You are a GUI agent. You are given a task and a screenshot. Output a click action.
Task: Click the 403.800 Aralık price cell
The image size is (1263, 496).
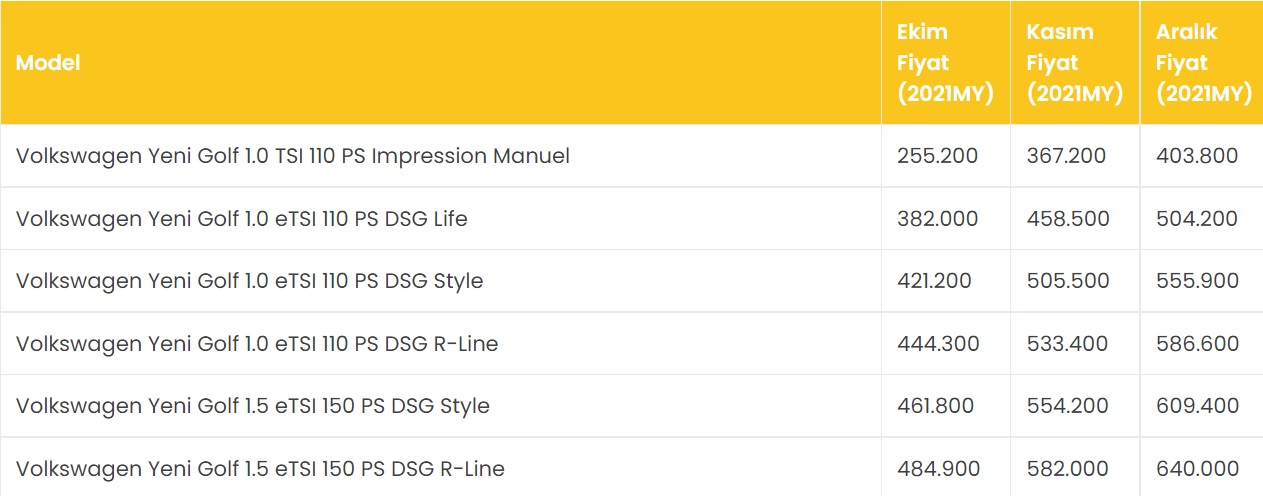pyautogui.click(x=1197, y=156)
